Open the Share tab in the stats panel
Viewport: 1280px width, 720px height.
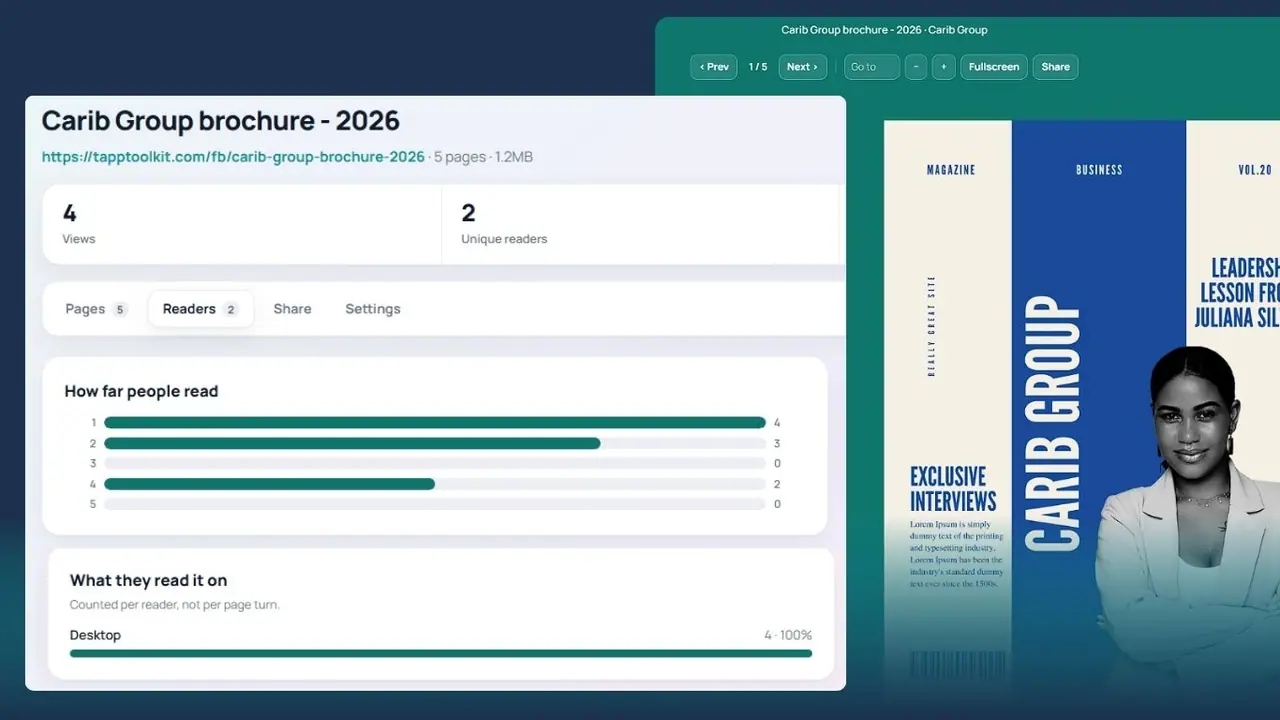pos(292,309)
